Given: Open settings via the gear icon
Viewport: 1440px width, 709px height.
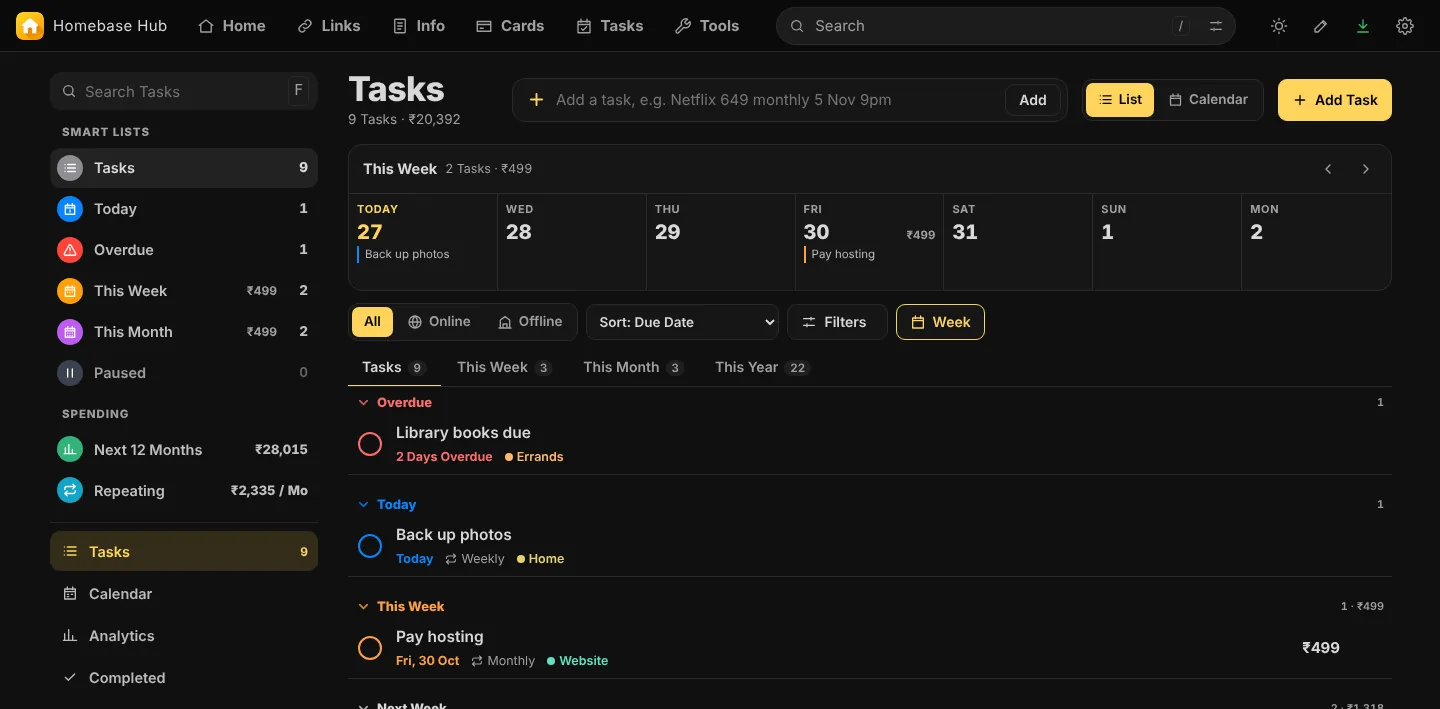Looking at the screenshot, I should [x=1405, y=26].
